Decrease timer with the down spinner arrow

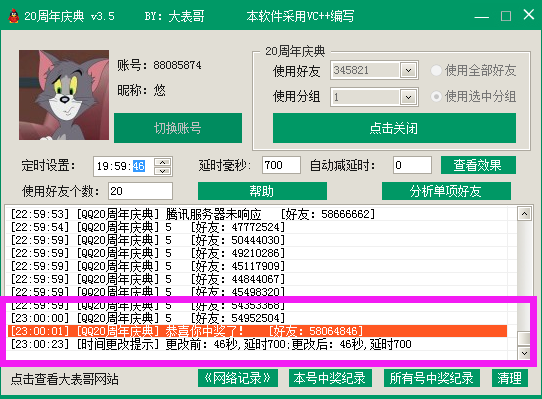[162, 171]
